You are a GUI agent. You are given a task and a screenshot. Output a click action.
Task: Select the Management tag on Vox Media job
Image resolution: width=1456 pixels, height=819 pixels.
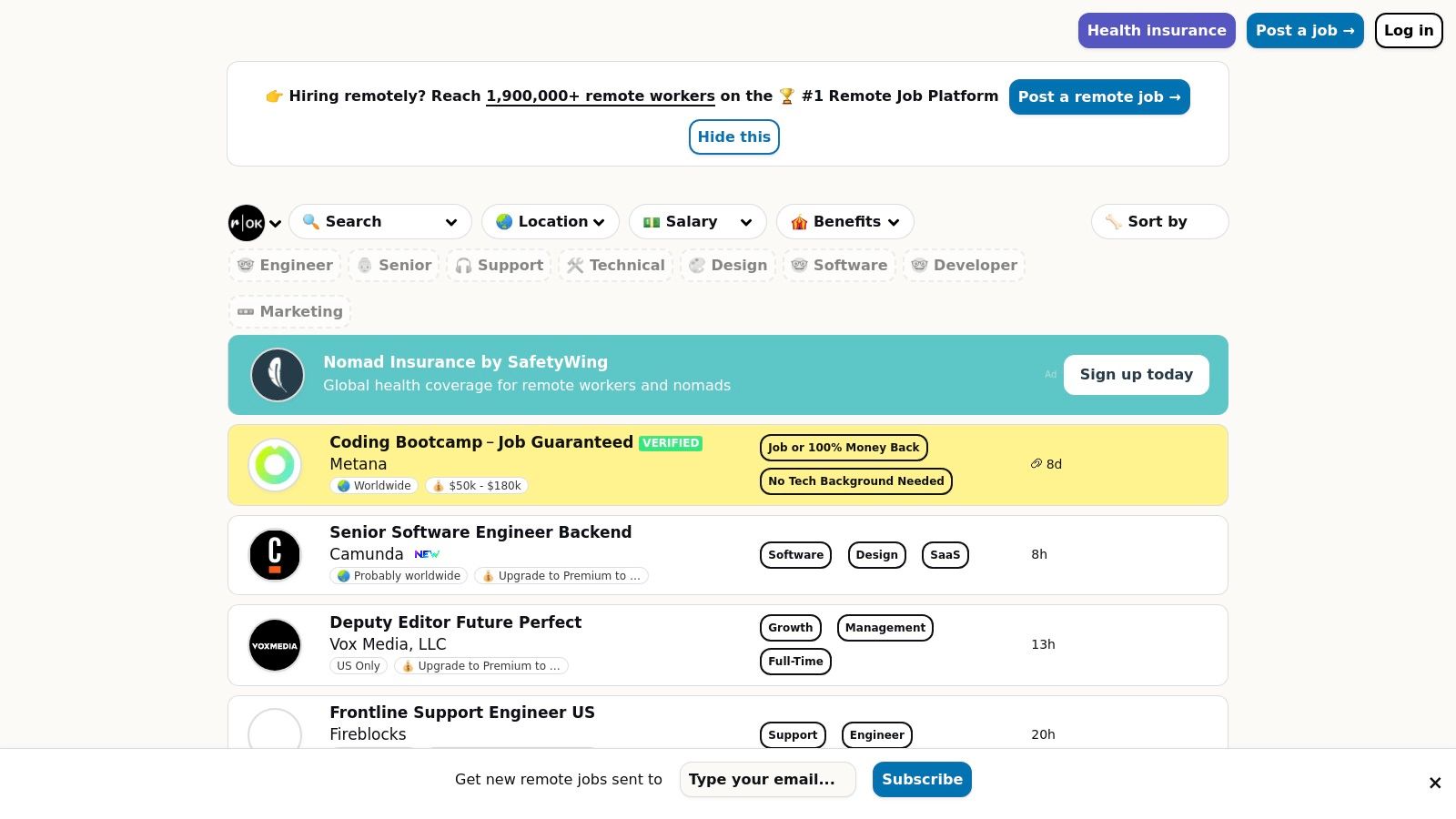pos(885,628)
